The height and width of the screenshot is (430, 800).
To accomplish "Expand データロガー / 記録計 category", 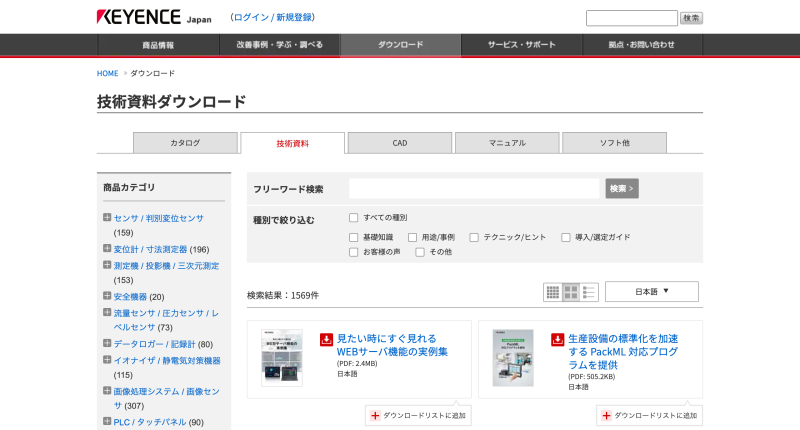I will point(107,343).
